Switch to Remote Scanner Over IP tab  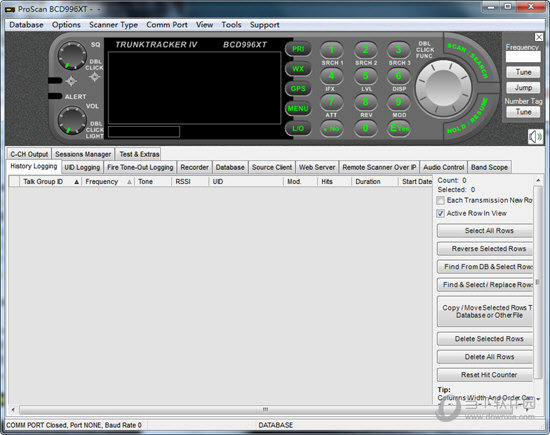click(380, 167)
